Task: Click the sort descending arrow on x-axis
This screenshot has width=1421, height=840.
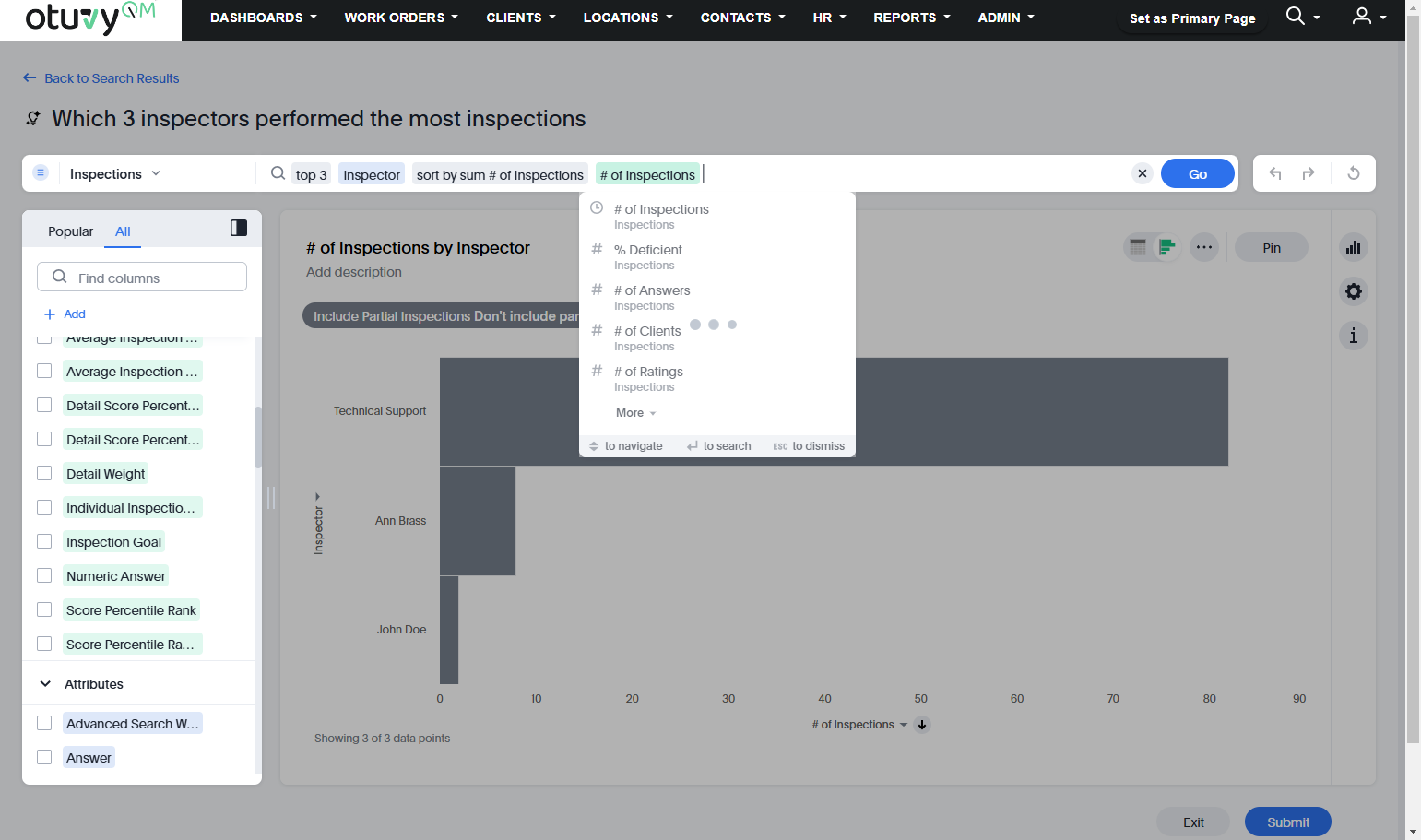Action: (x=922, y=725)
